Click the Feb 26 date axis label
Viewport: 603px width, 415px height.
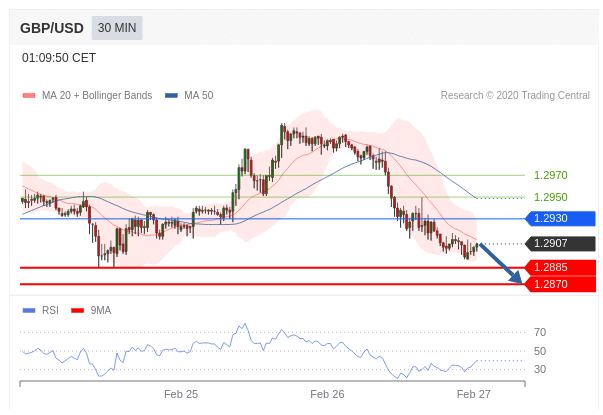click(327, 394)
